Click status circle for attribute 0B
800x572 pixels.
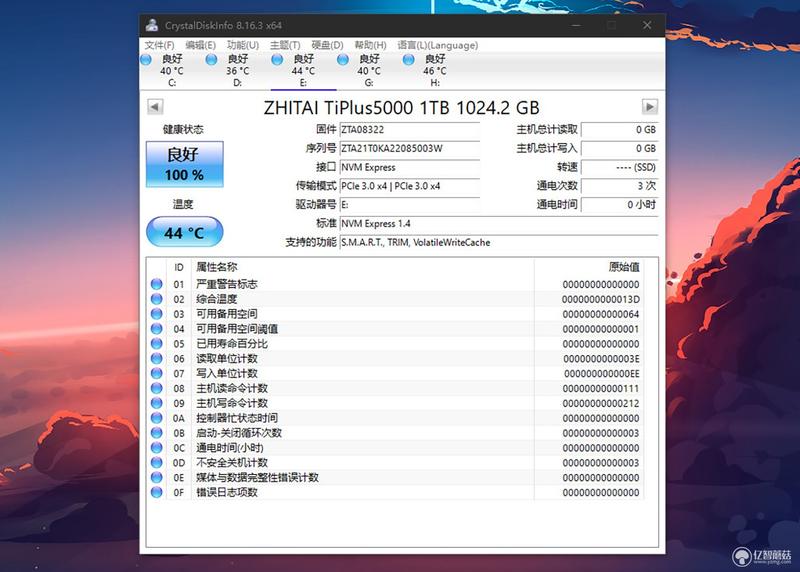(157, 433)
